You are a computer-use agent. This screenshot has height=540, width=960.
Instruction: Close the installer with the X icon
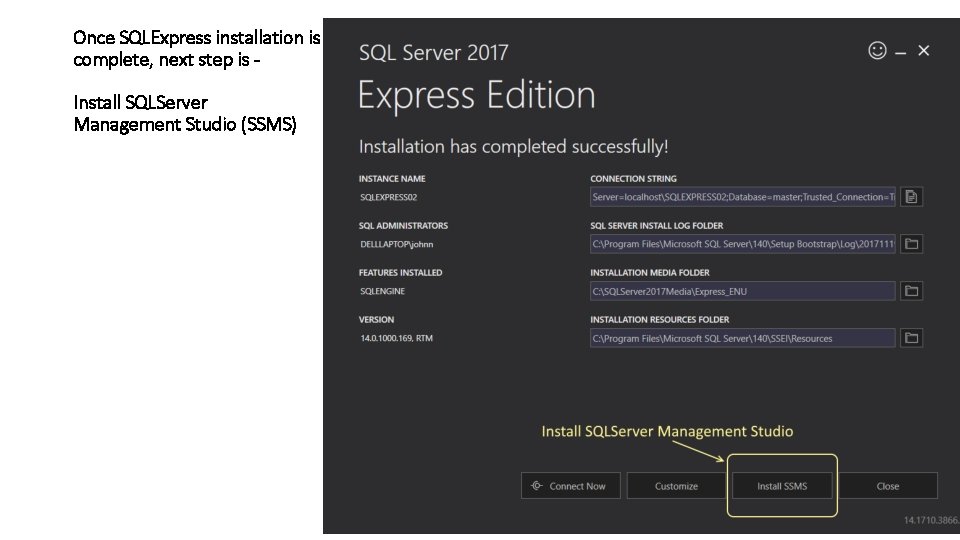(x=923, y=51)
